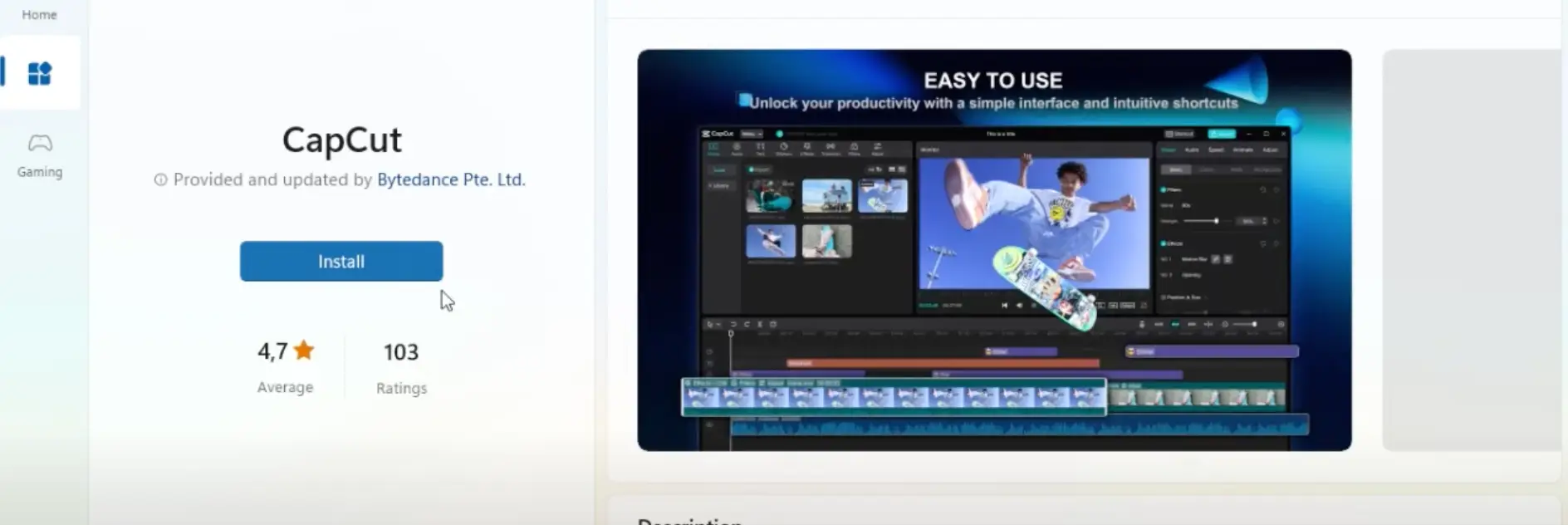View the 'Easy to Use' CapCut screenshot
Screen dimensions: 1568x525
pyautogui.click(x=994, y=250)
